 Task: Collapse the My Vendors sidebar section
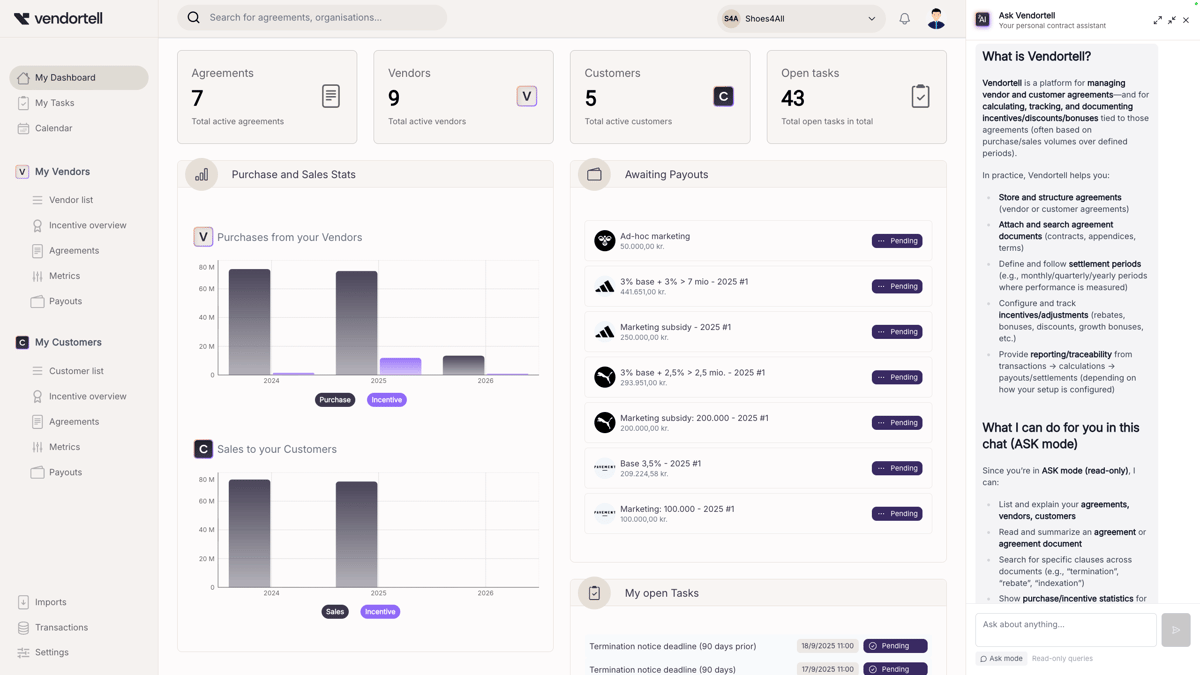62,172
